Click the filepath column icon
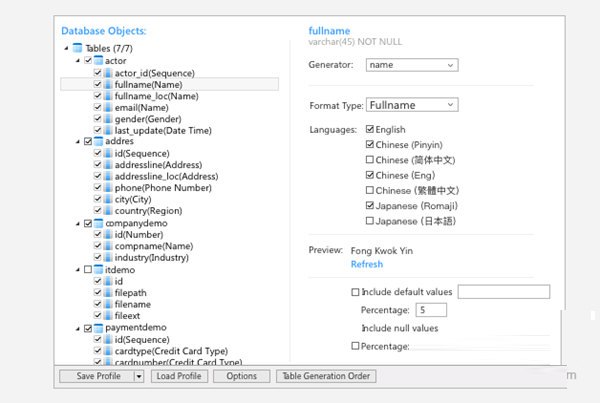600x403 pixels. pyautogui.click(x=108, y=292)
